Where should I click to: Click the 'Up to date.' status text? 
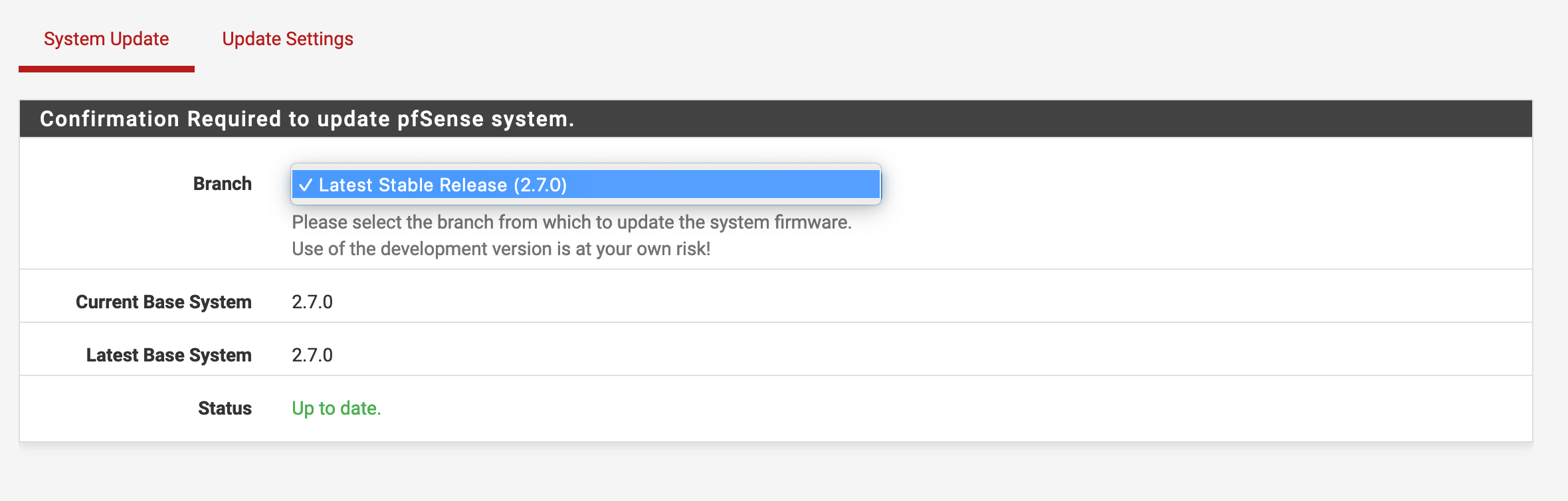coord(336,408)
